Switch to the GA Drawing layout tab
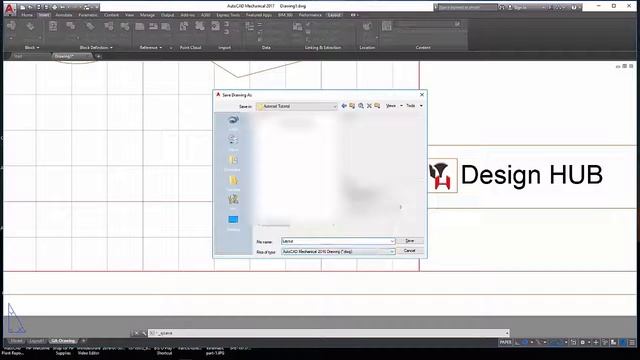 click(x=63, y=341)
